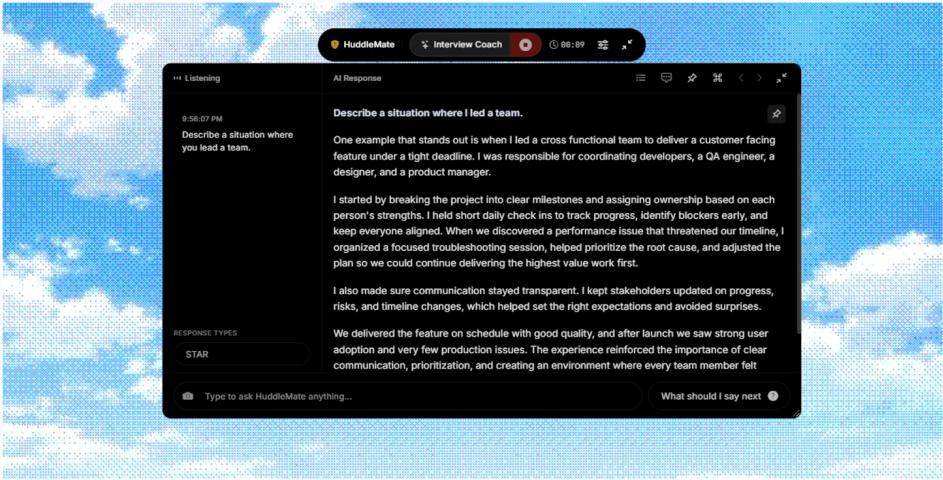Click the paragraph starting 'I also made sure communication'

point(554,299)
